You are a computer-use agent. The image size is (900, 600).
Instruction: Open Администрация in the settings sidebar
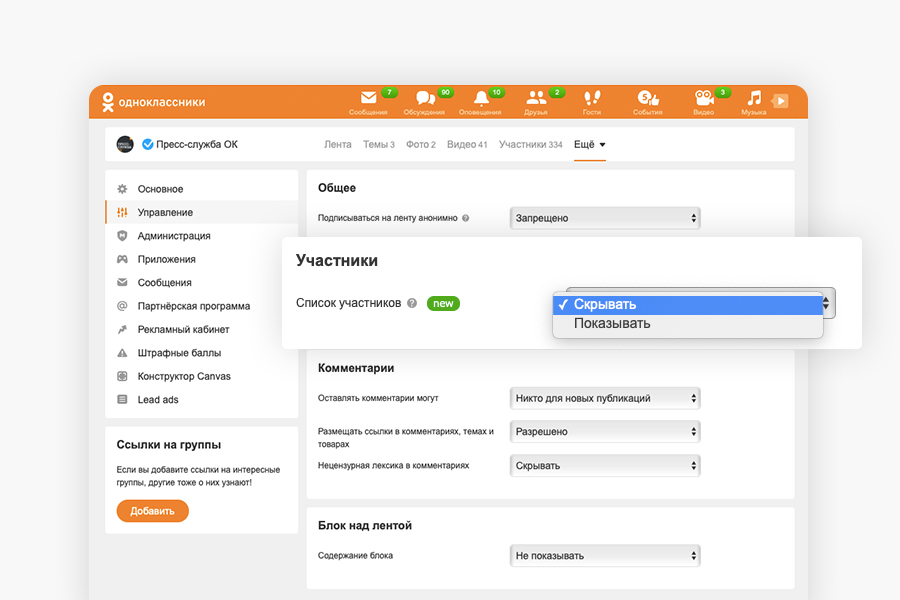tap(174, 236)
